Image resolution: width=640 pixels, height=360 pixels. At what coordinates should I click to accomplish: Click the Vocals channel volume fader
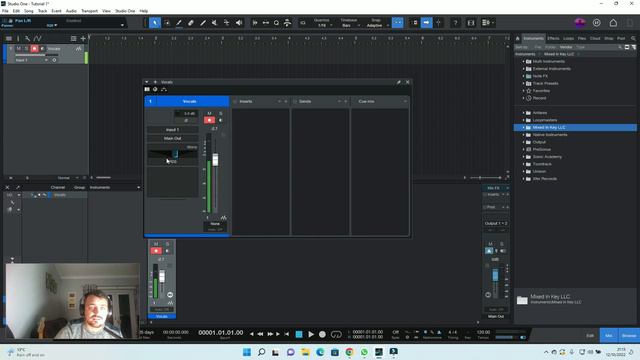point(215,160)
